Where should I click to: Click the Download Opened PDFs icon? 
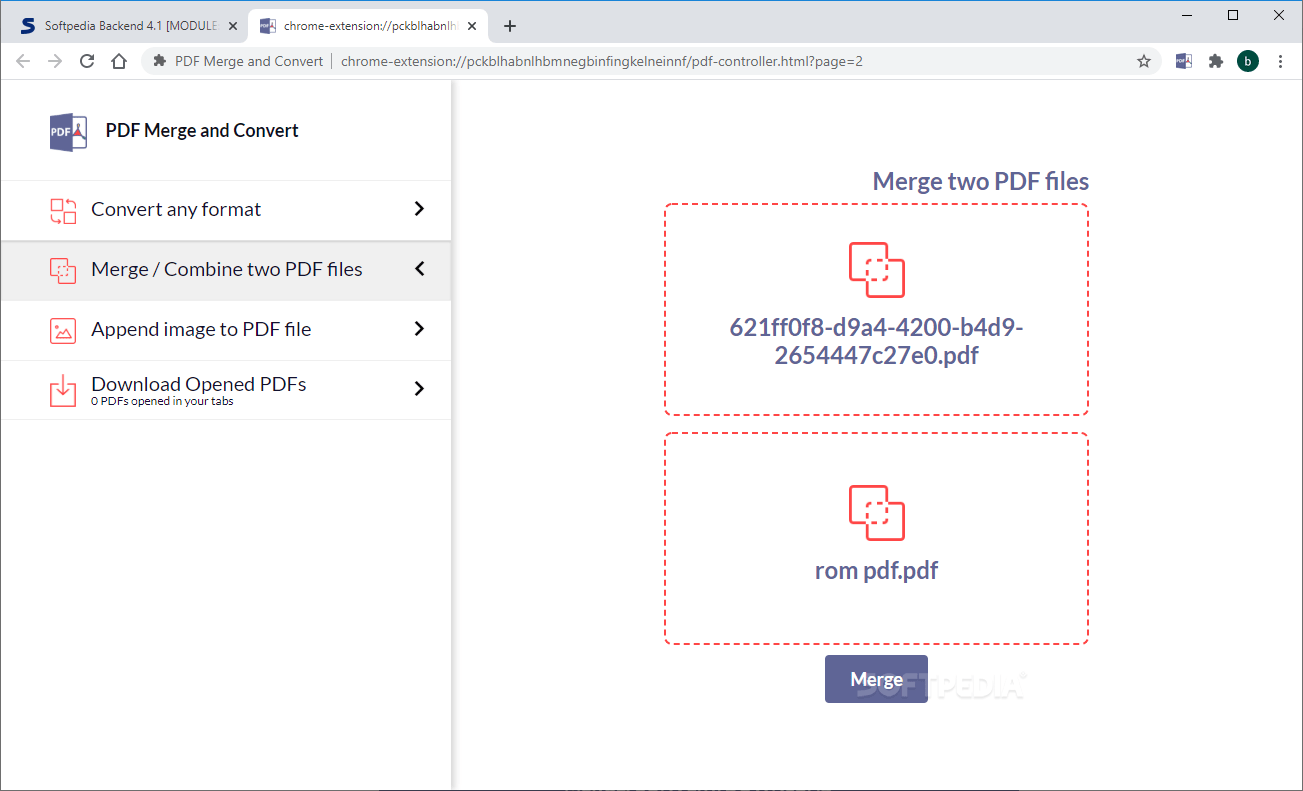[63, 389]
